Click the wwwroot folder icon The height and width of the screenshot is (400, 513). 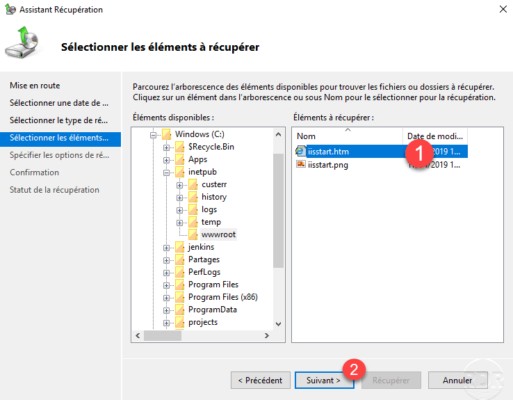(193, 235)
